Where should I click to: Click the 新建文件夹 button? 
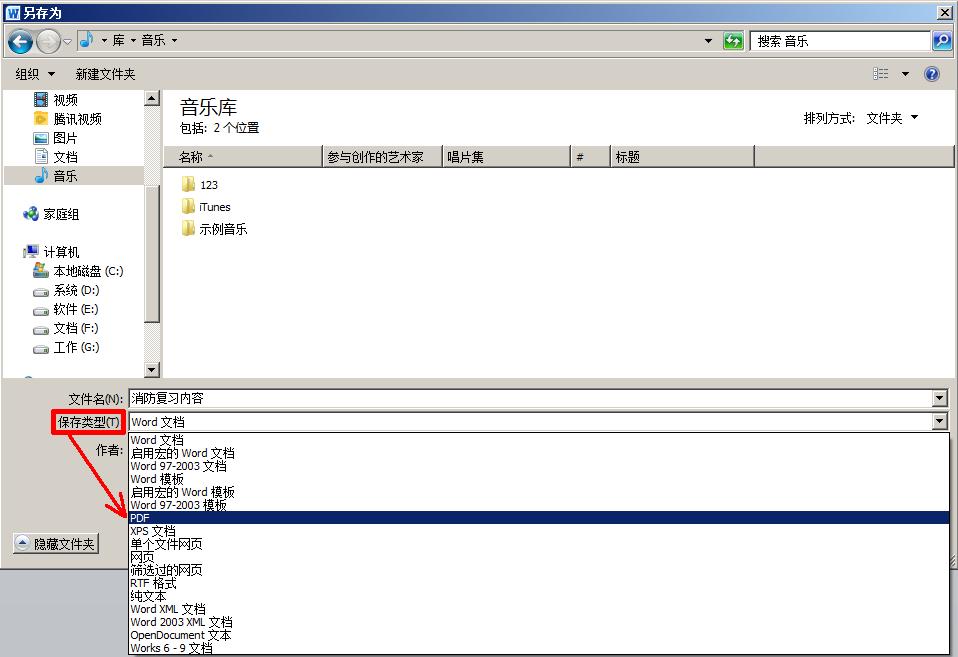click(105, 74)
